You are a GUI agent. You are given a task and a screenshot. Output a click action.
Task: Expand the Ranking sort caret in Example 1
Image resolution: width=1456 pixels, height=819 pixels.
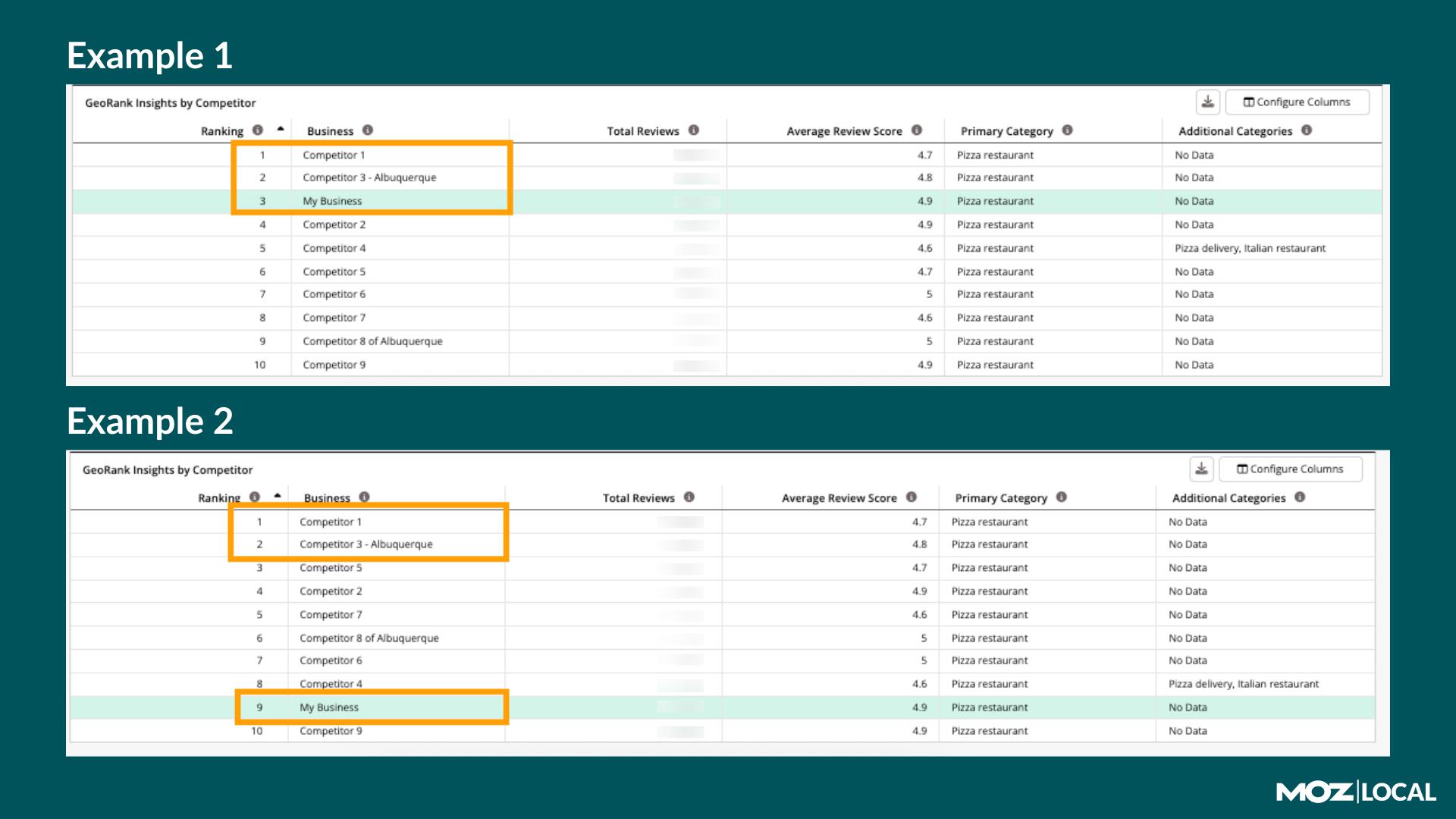[x=280, y=130]
